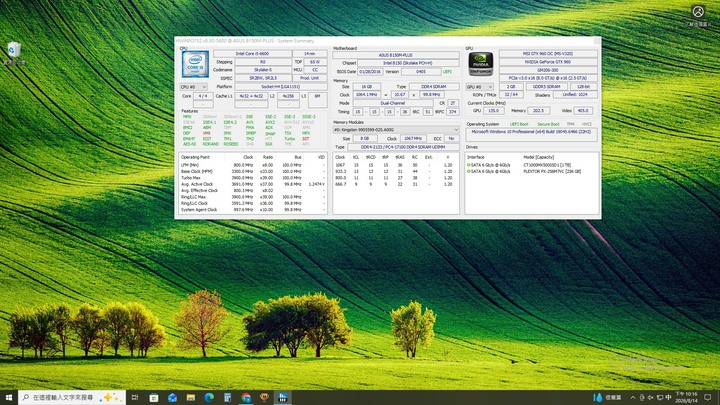Click the 'Avg. Active Clock' row
The height and width of the screenshot is (405, 720).
[x=253, y=184]
